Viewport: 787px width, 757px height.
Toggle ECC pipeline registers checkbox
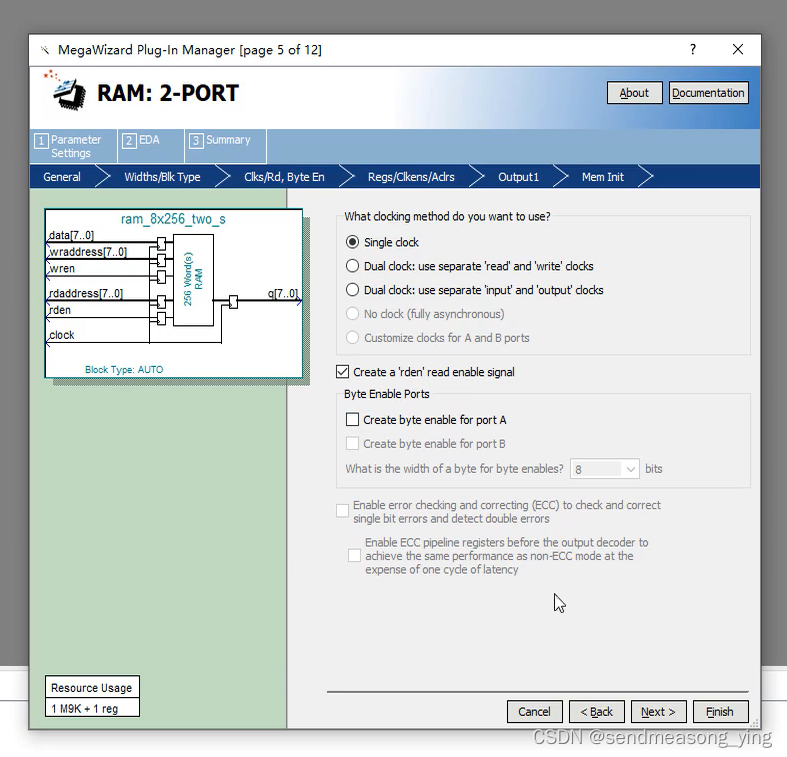(354, 555)
